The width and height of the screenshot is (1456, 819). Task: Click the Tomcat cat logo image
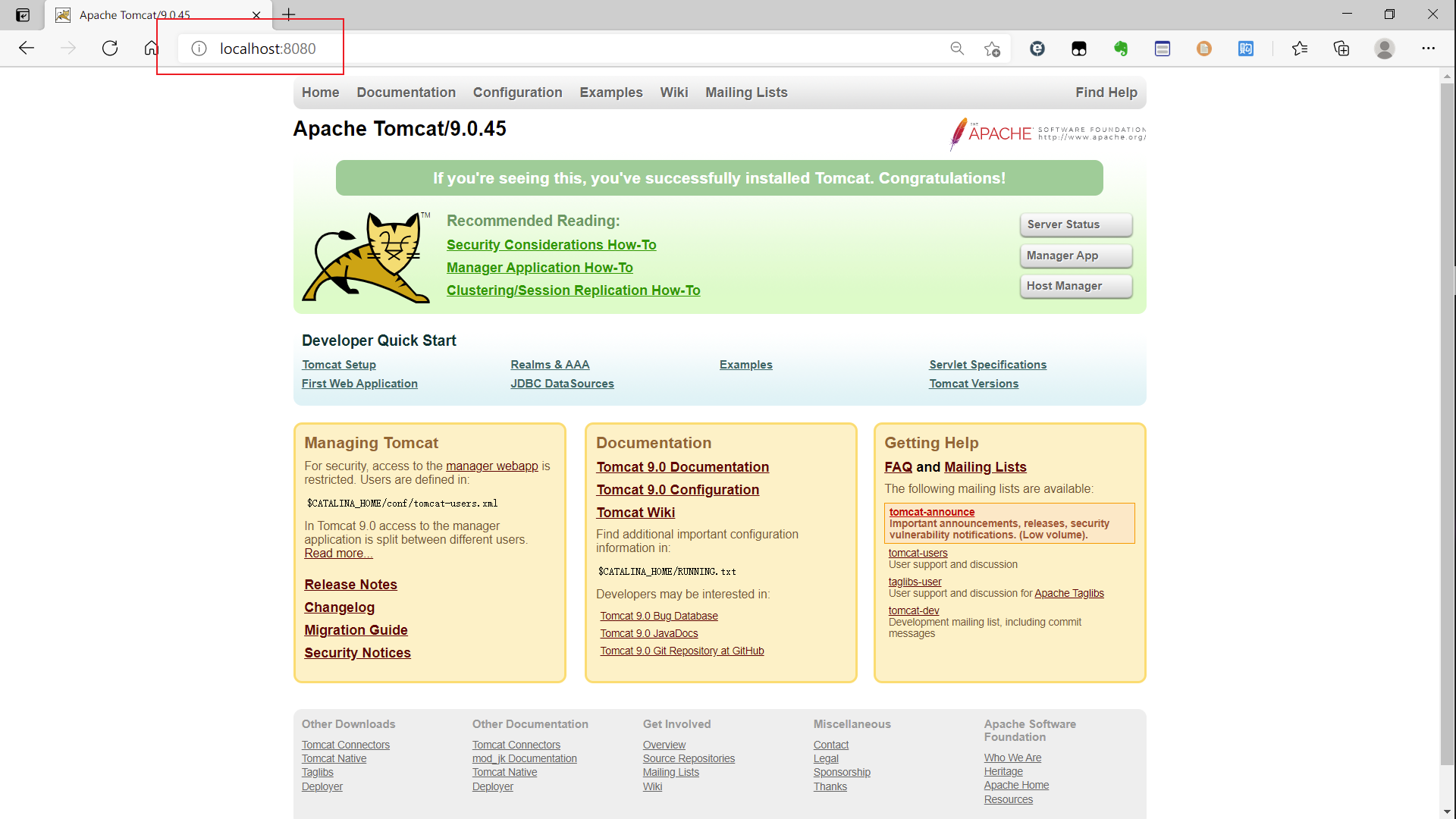(x=366, y=258)
